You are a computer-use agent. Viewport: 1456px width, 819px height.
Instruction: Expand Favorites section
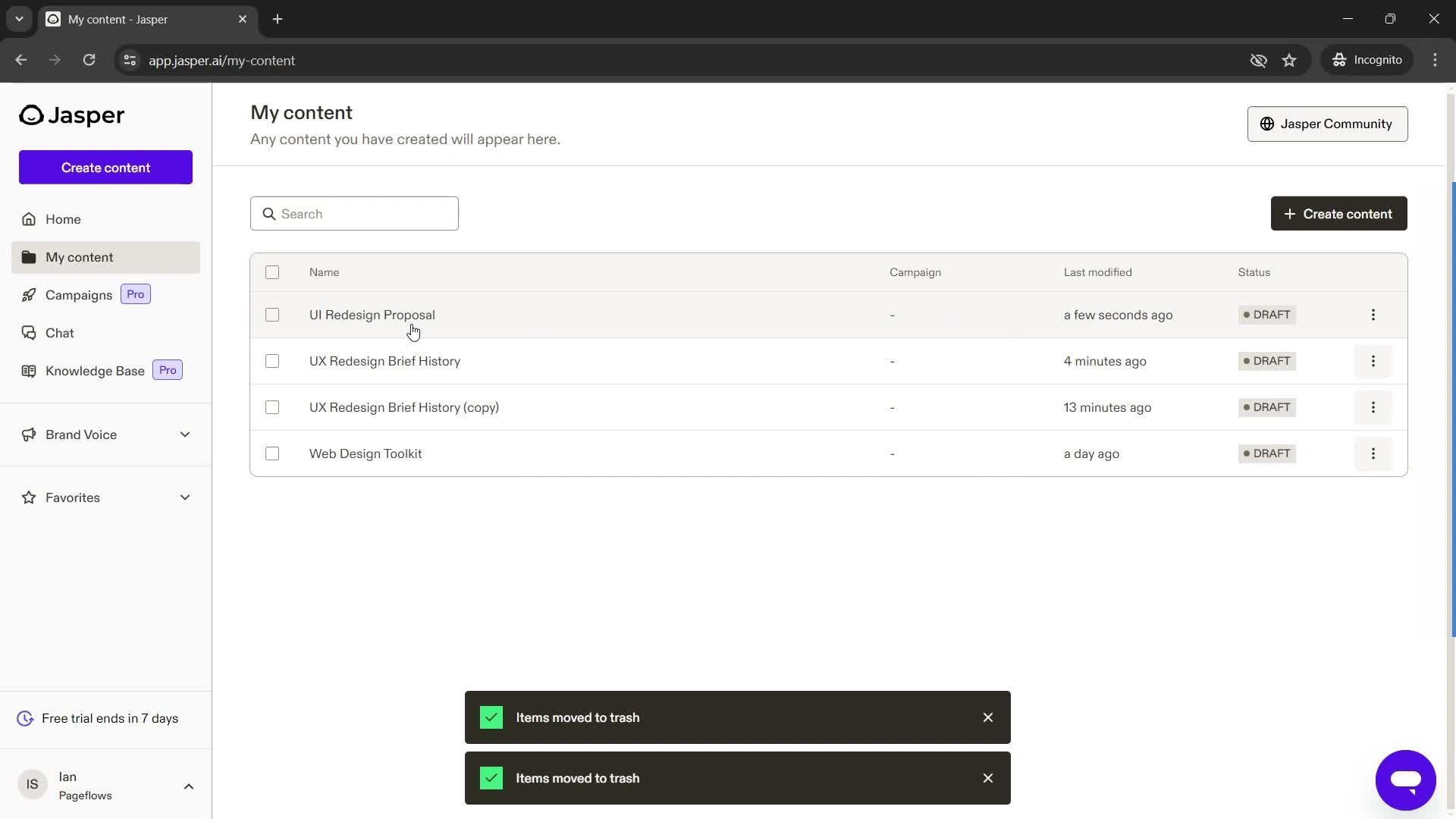(186, 497)
